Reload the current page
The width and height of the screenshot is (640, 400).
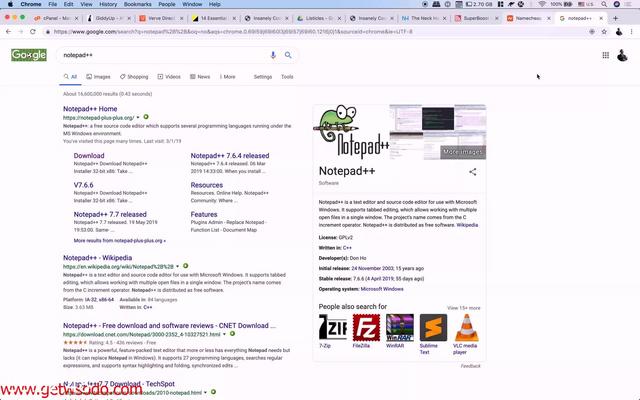tap(33, 31)
